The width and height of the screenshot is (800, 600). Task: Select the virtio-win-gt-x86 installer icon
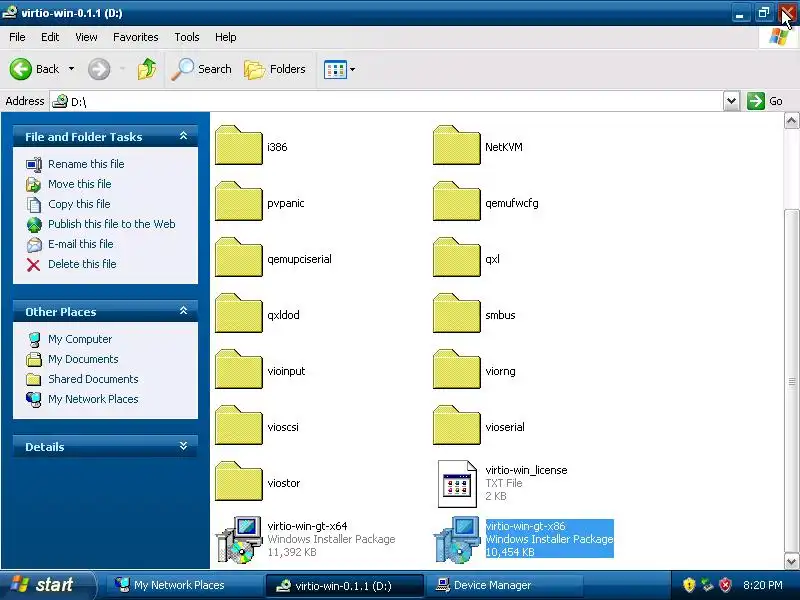pos(457,540)
